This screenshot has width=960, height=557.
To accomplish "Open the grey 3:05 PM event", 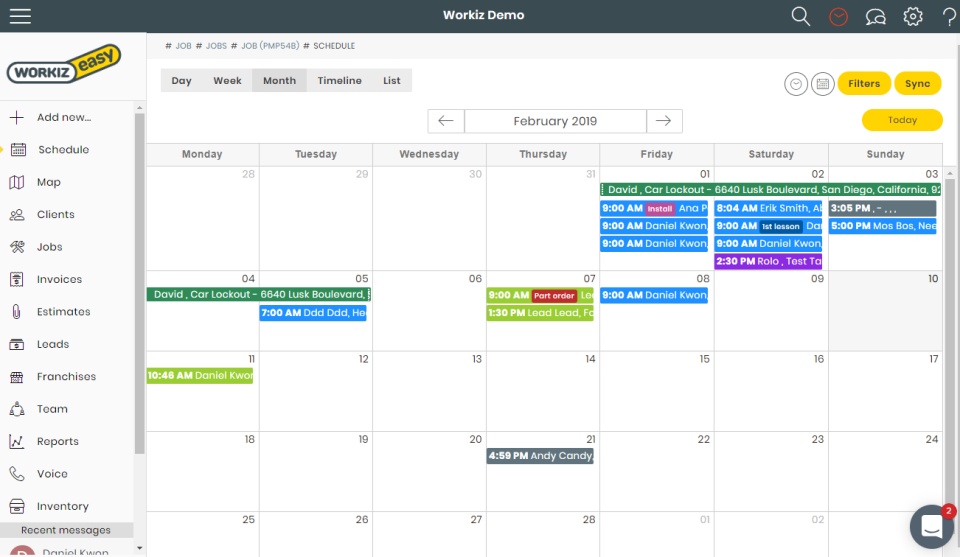I will [x=882, y=208].
